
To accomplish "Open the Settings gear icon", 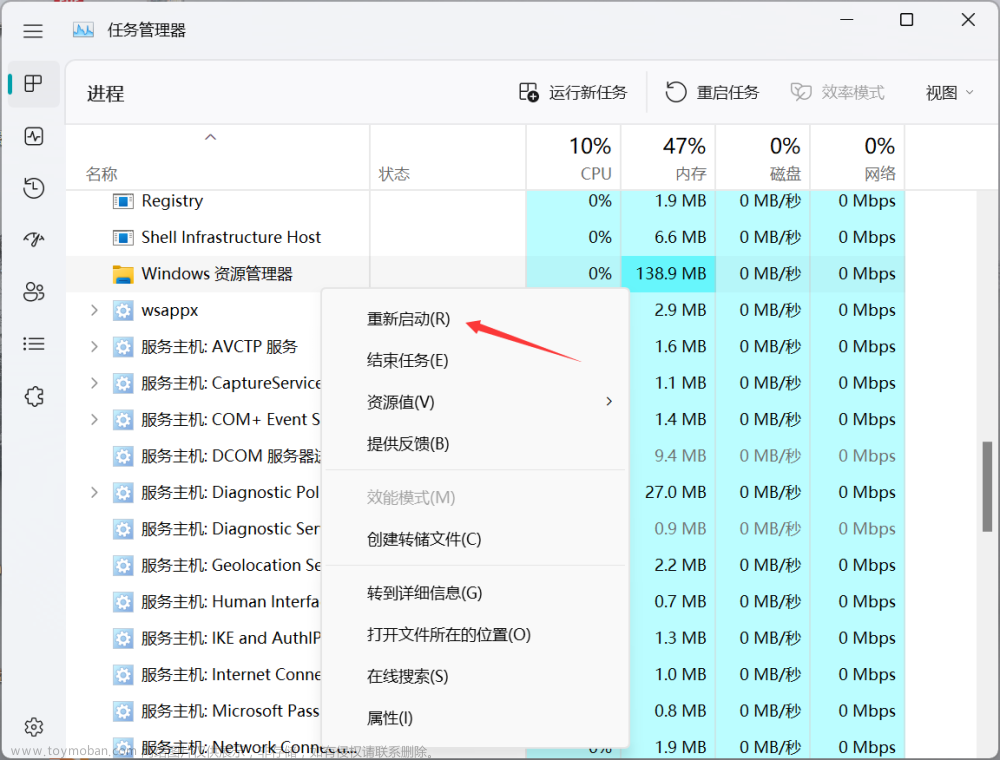I will pyautogui.click(x=34, y=727).
